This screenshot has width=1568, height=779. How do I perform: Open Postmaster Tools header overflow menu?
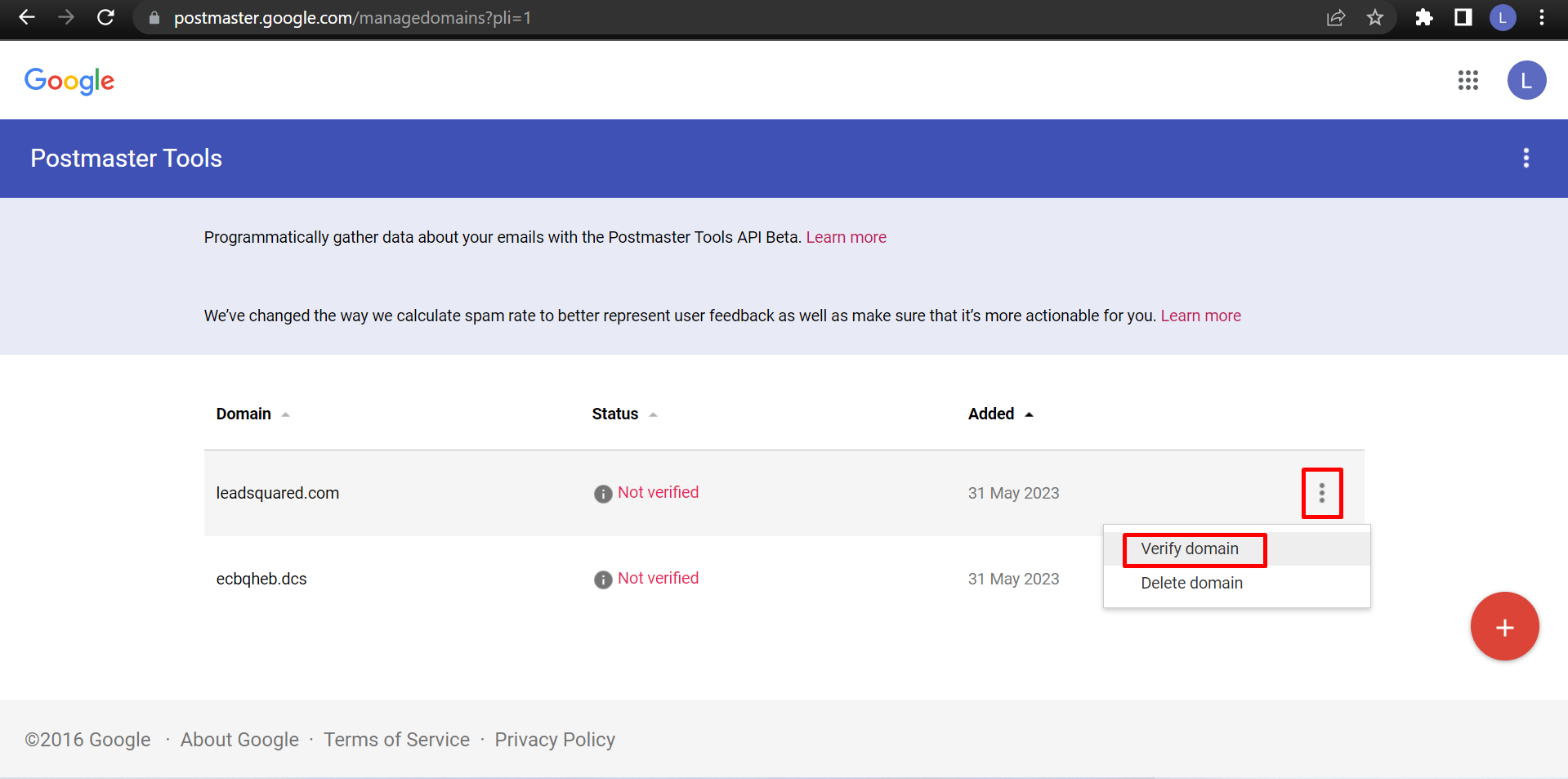[x=1526, y=158]
